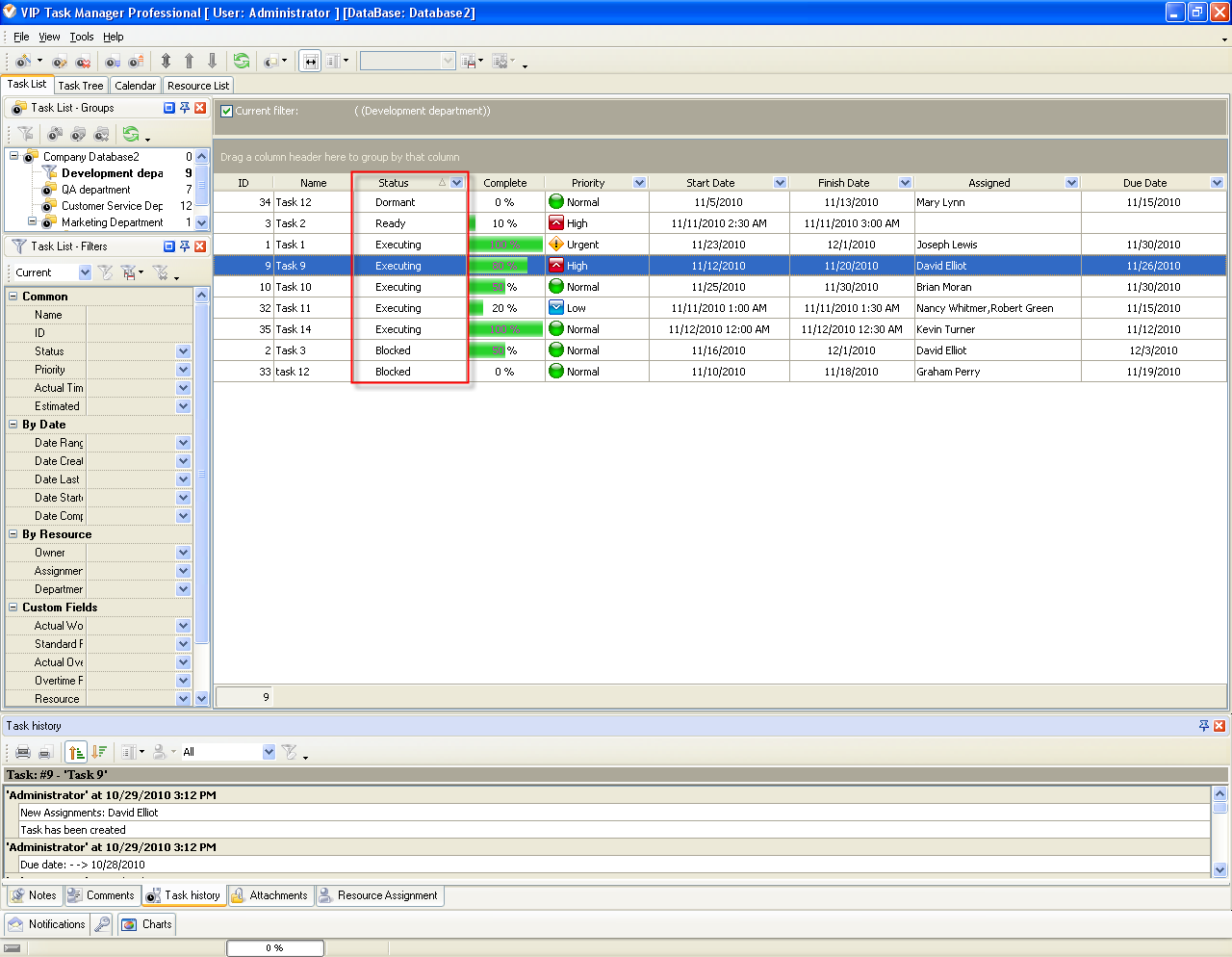This screenshot has height=957, width=1232.
Task: Click the move task up arrow
Action: [x=189, y=62]
